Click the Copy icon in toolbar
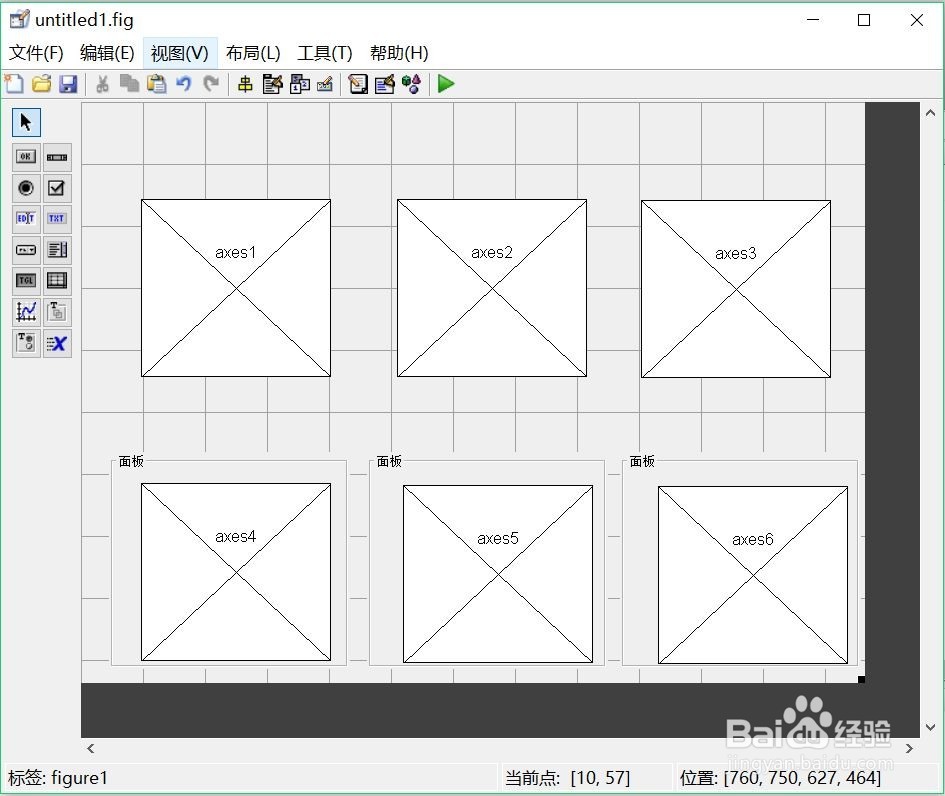The height and width of the screenshot is (796, 945). pyautogui.click(x=129, y=84)
